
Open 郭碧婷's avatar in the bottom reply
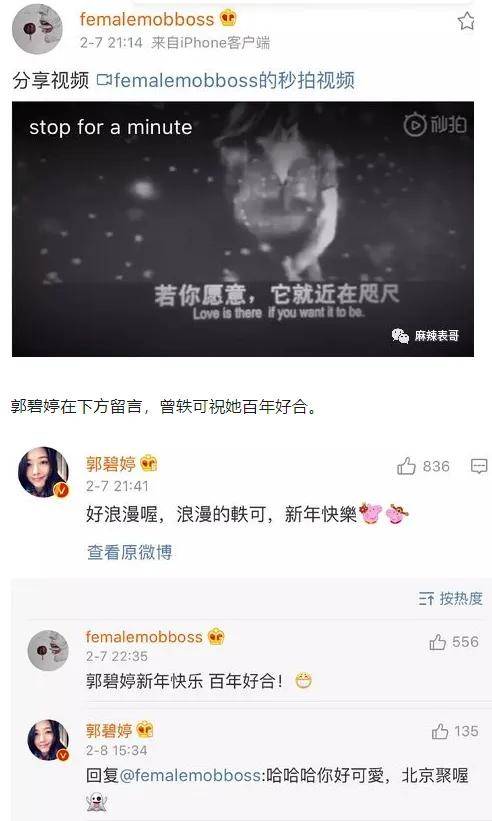click(48, 740)
